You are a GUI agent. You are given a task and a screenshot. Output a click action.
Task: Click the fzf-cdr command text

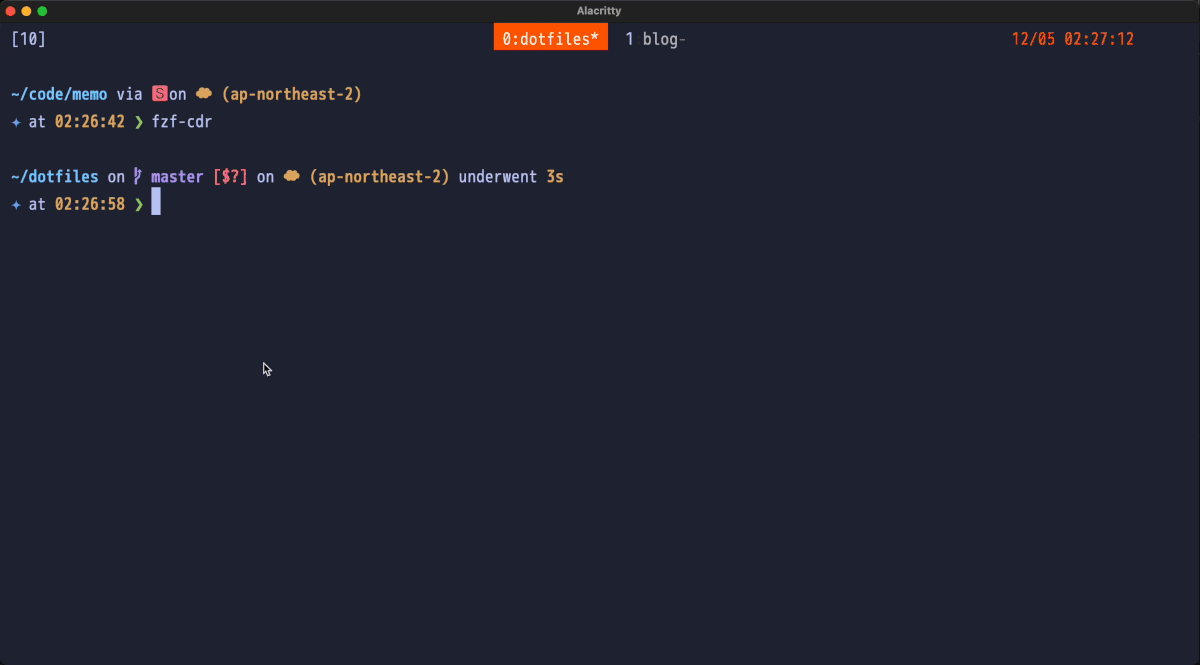click(x=182, y=122)
